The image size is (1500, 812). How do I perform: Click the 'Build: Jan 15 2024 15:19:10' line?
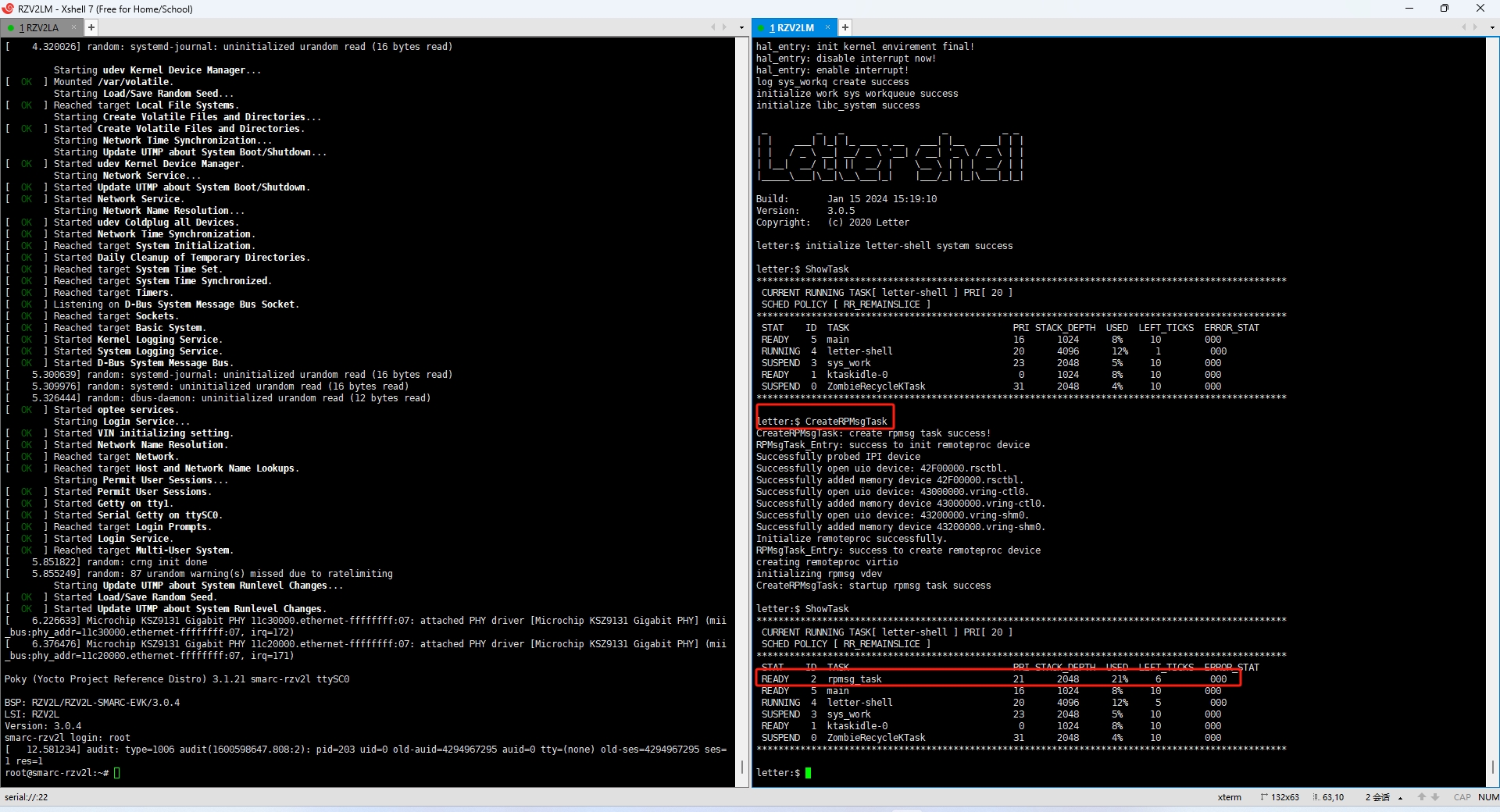[846, 199]
